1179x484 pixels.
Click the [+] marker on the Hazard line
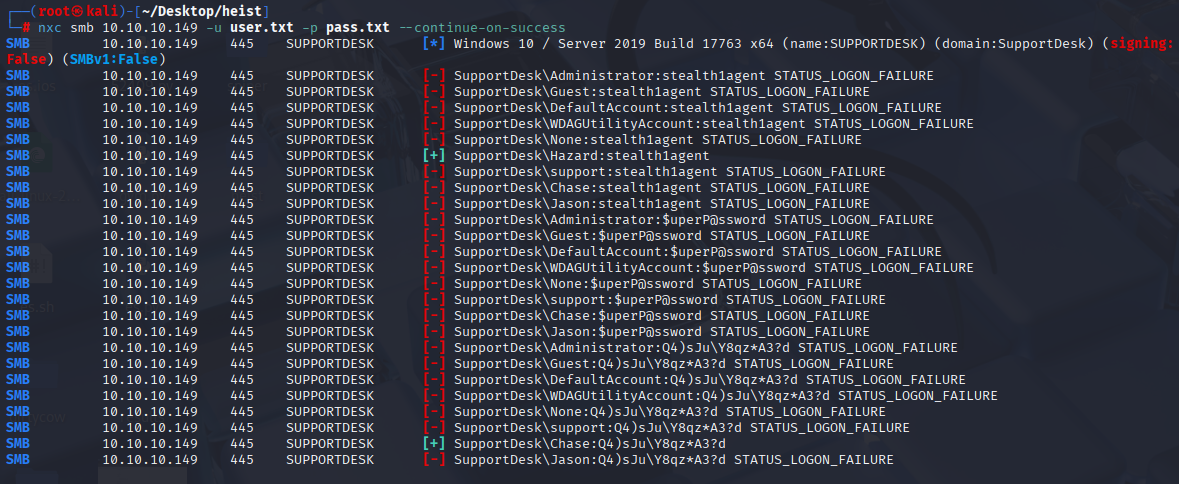point(434,156)
